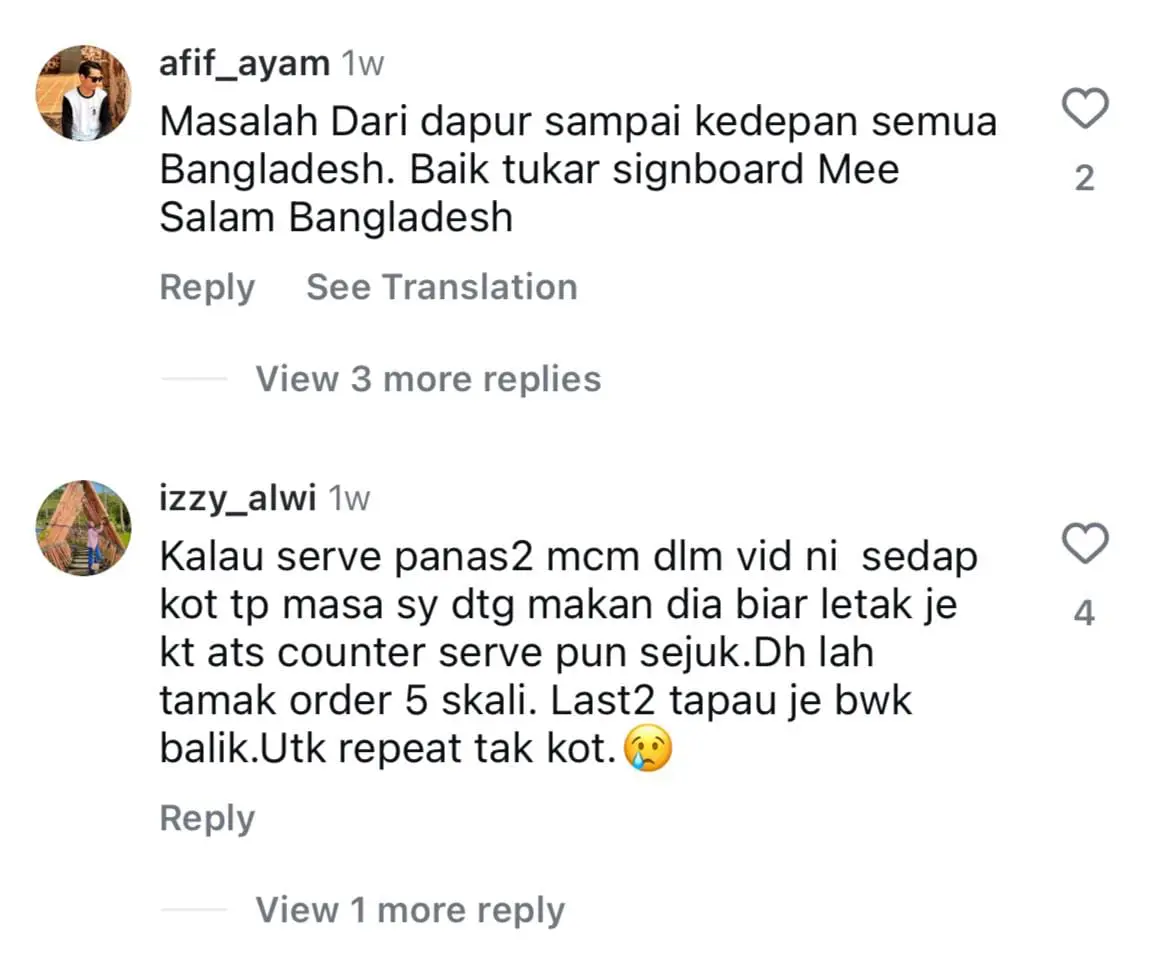
Task: Click the 1w timestamp beside izzy_alwi
Action: coord(350,499)
